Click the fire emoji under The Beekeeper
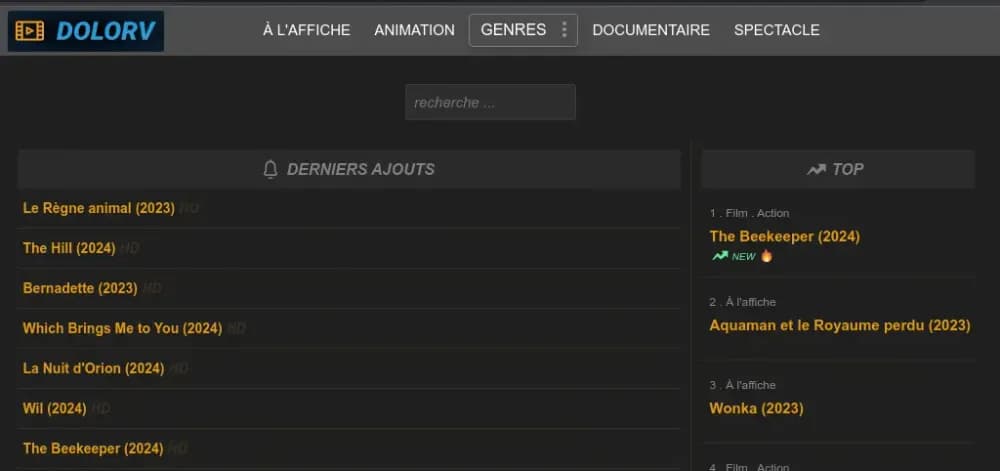1000x471 pixels. 767,256
